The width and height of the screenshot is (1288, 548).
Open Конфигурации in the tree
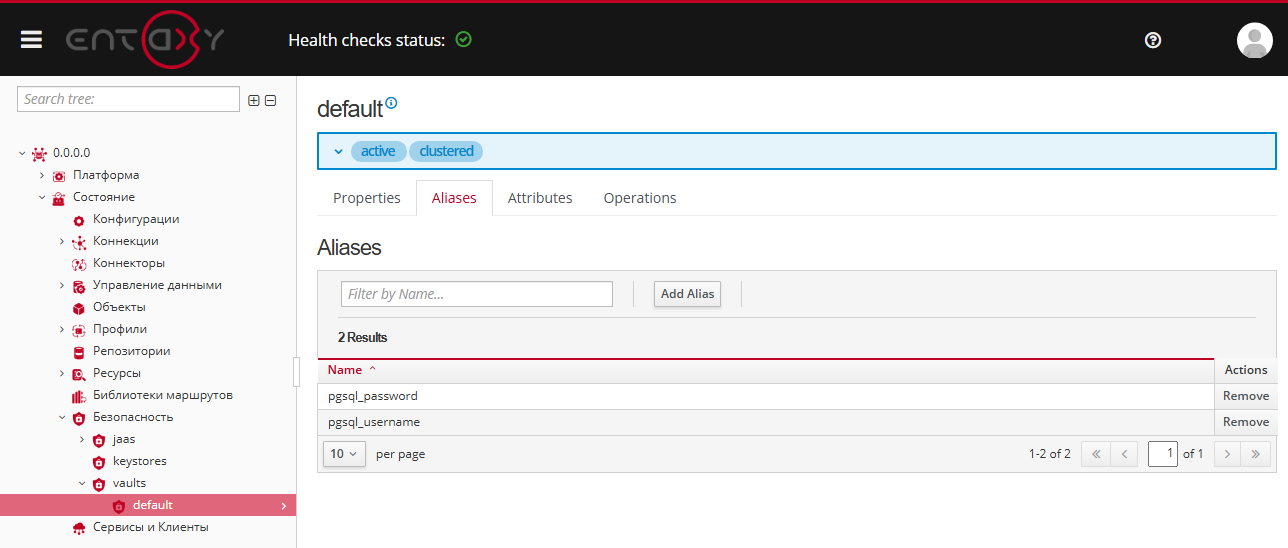136,219
